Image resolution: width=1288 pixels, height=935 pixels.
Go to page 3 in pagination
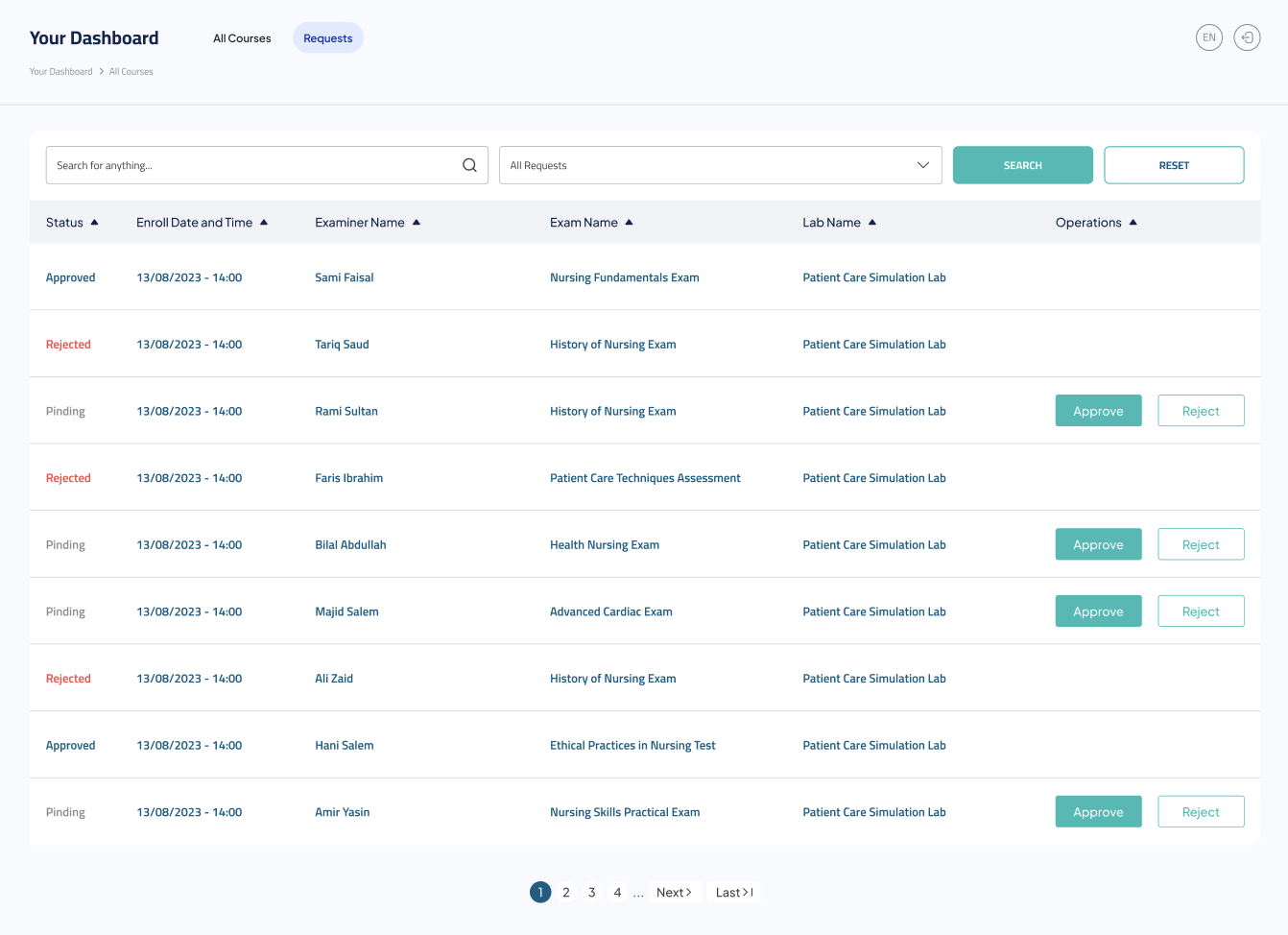(x=591, y=893)
